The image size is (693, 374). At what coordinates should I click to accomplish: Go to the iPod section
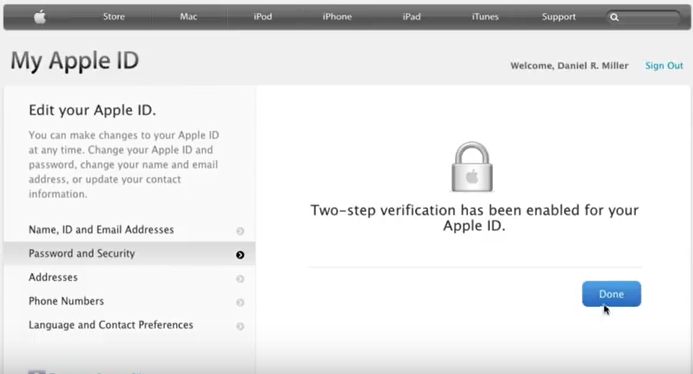[x=263, y=17]
